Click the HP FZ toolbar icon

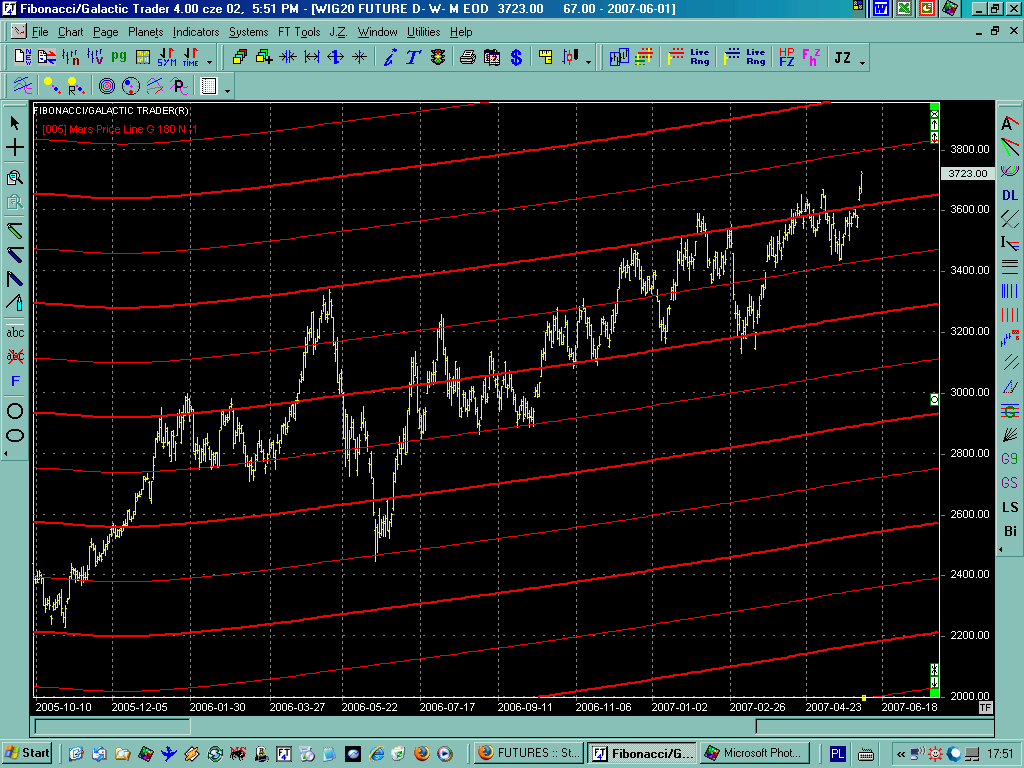click(x=786, y=57)
